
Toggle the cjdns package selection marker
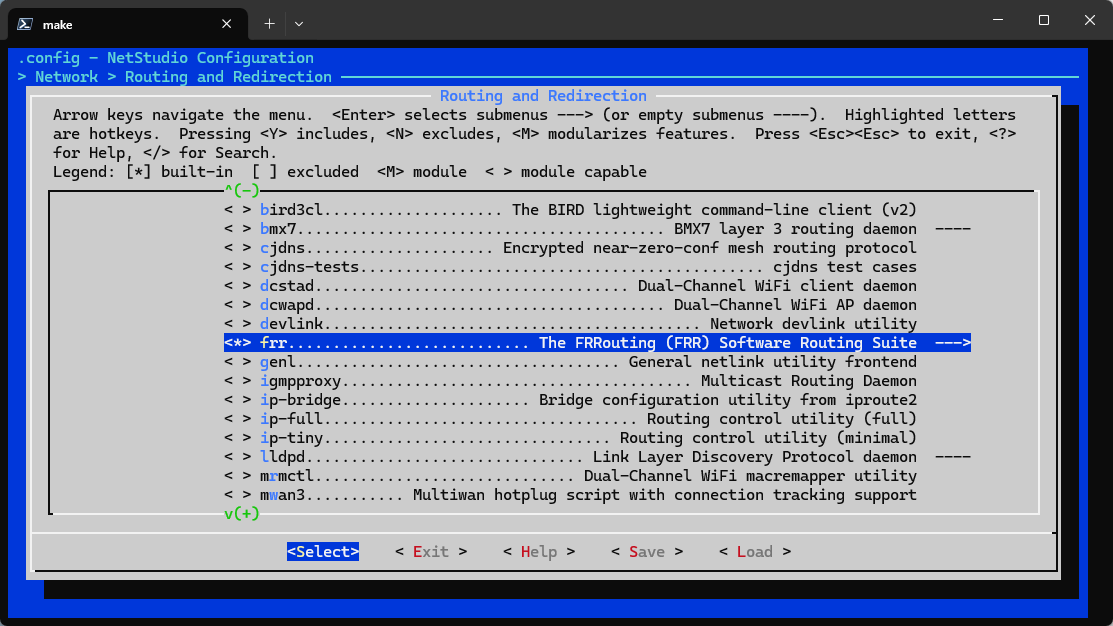237,248
